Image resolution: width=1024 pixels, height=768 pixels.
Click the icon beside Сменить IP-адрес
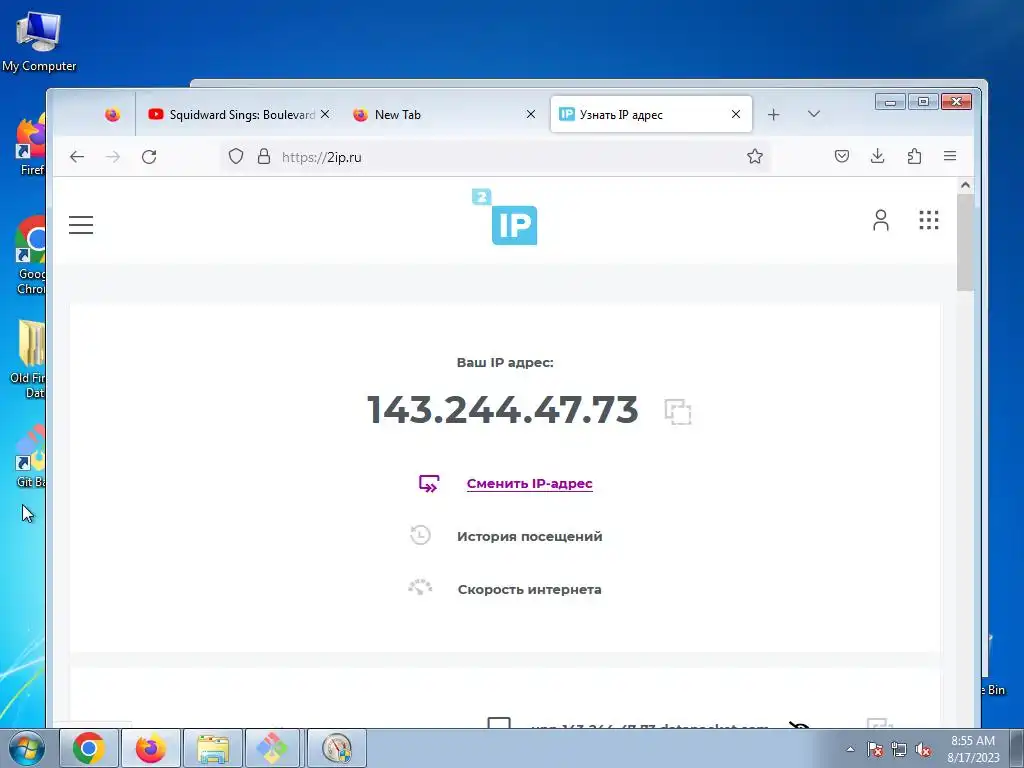coord(428,483)
